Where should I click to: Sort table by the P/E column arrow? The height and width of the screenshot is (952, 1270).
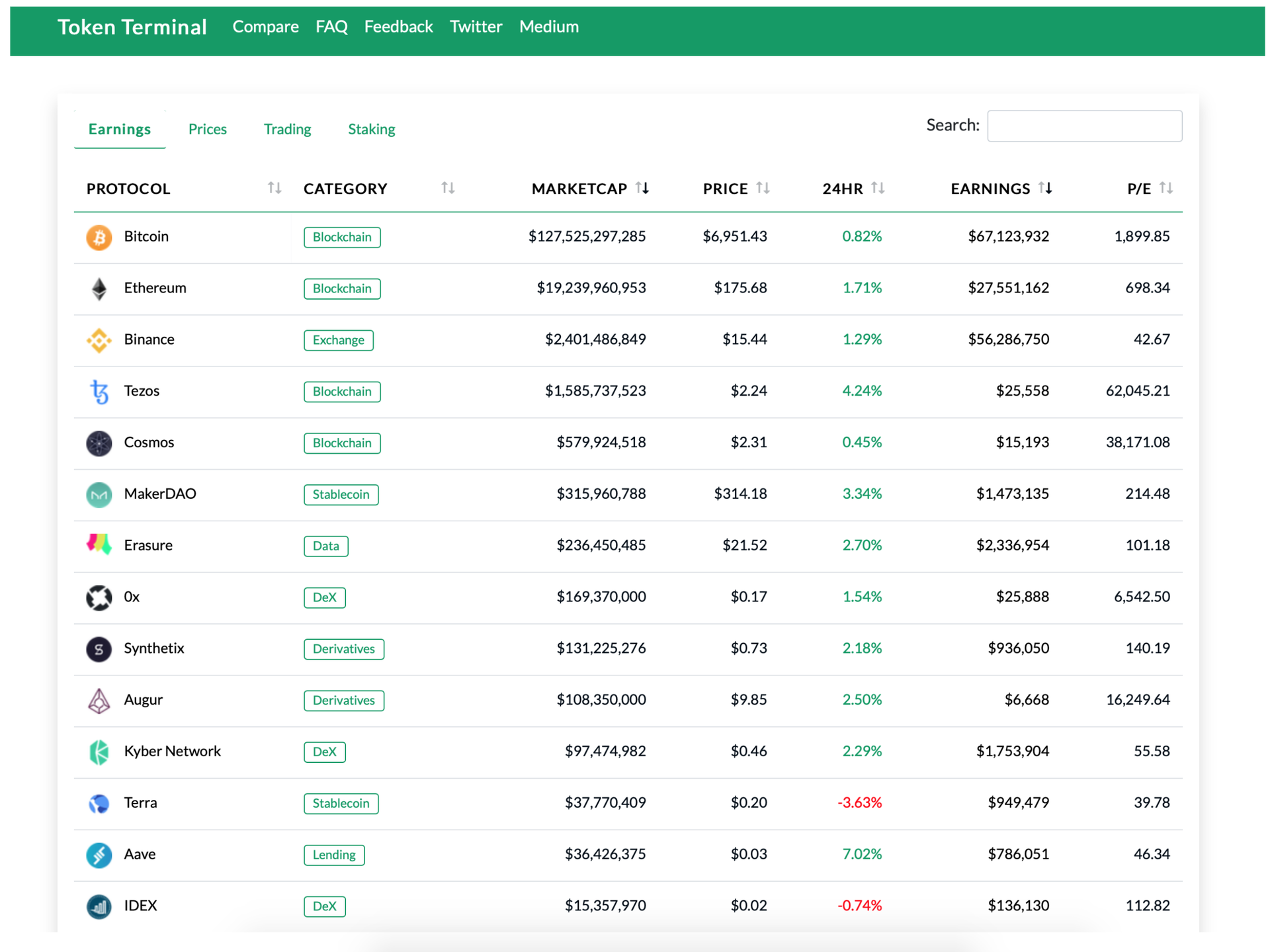tap(1166, 189)
